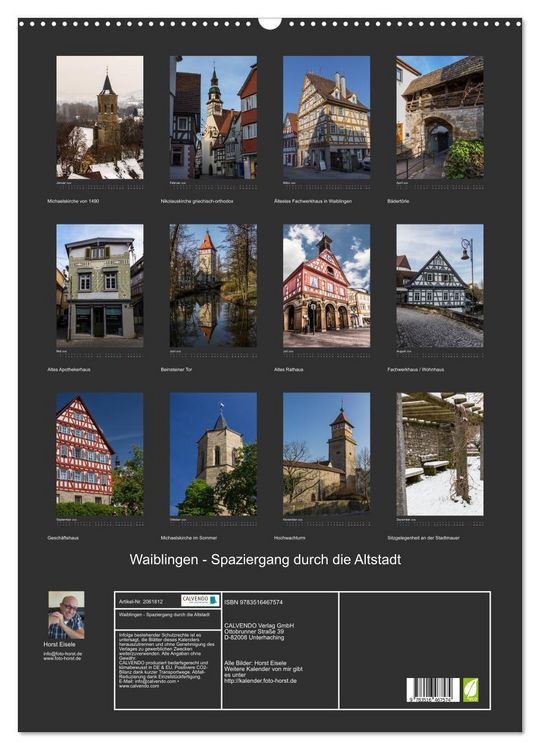Open the Michaelskirche im Sommer photo
The height and width of the screenshot is (750, 540).
coord(213,454)
